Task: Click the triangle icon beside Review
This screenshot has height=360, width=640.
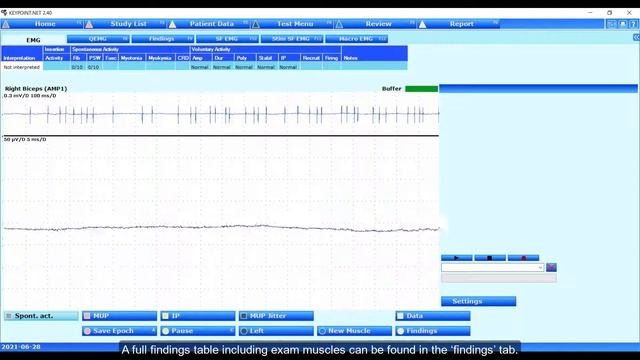Action: pyautogui.click(x=339, y=24)
